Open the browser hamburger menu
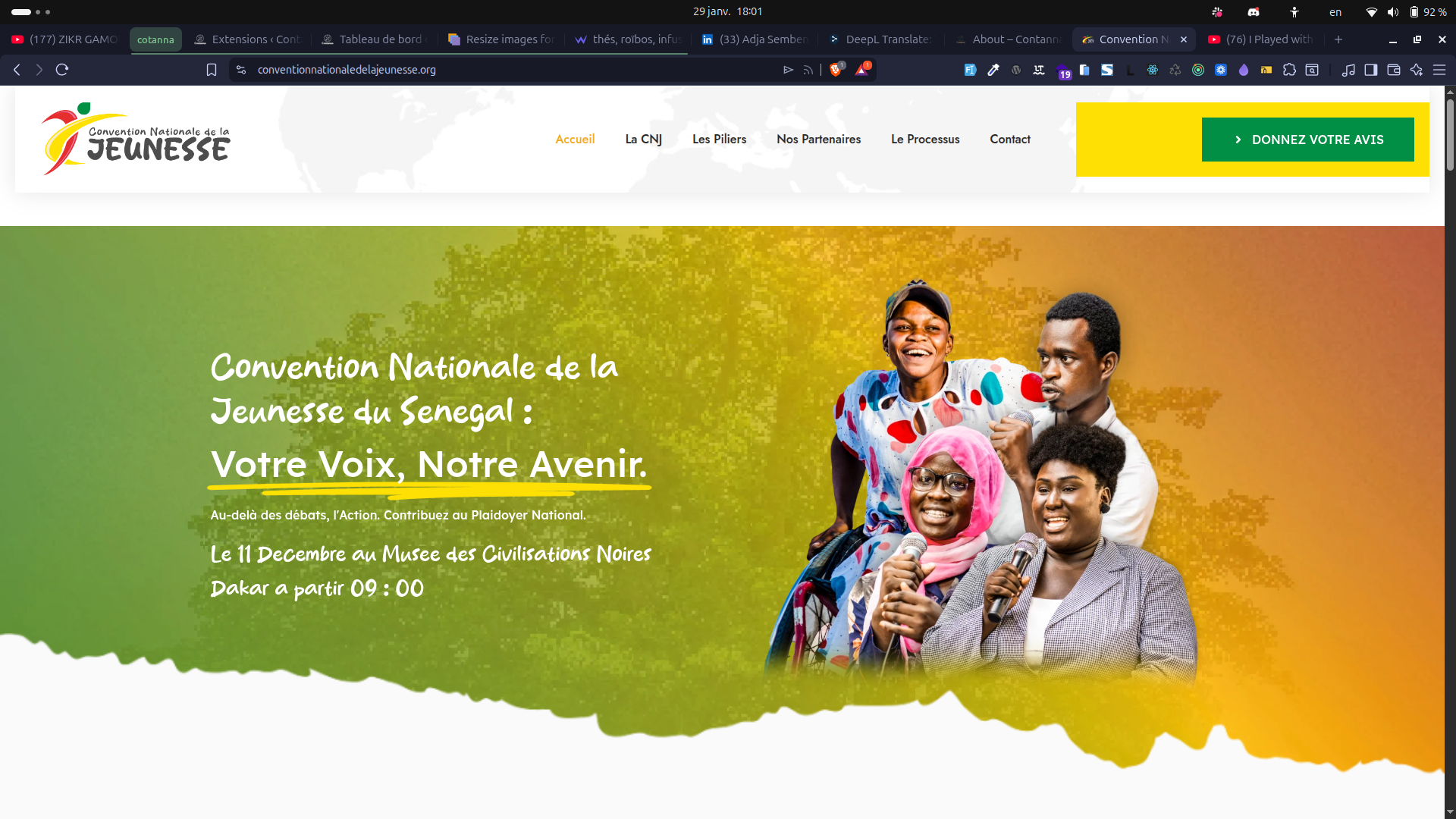Screen dimensions: 1456x819 pos(1439,70)
